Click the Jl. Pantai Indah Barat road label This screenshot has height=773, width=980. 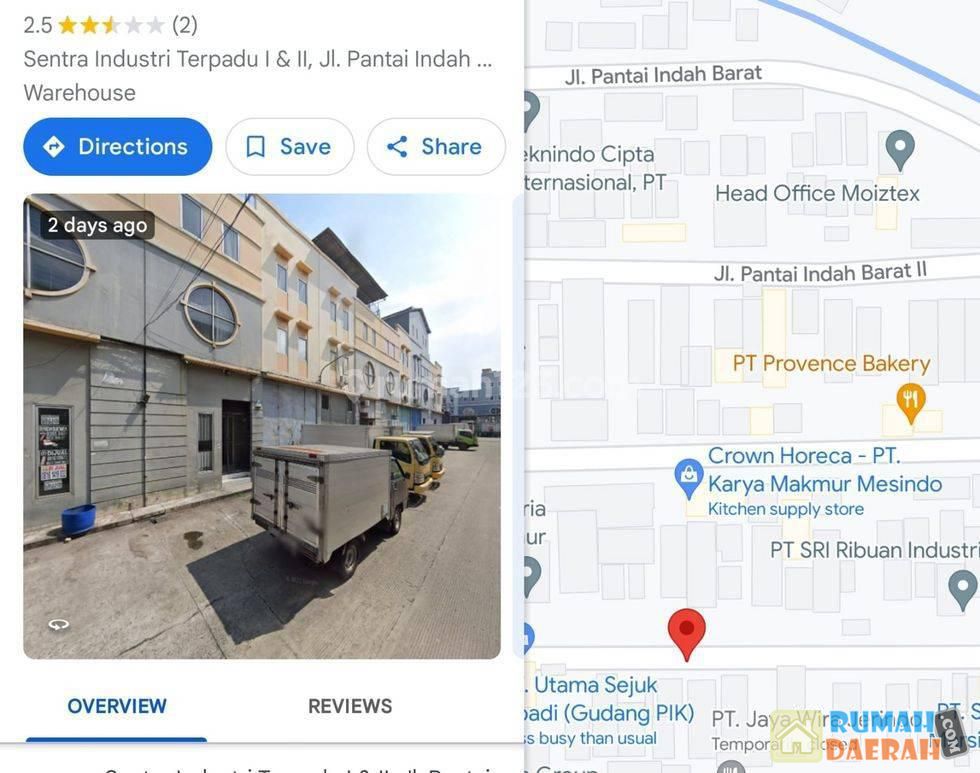663,74
